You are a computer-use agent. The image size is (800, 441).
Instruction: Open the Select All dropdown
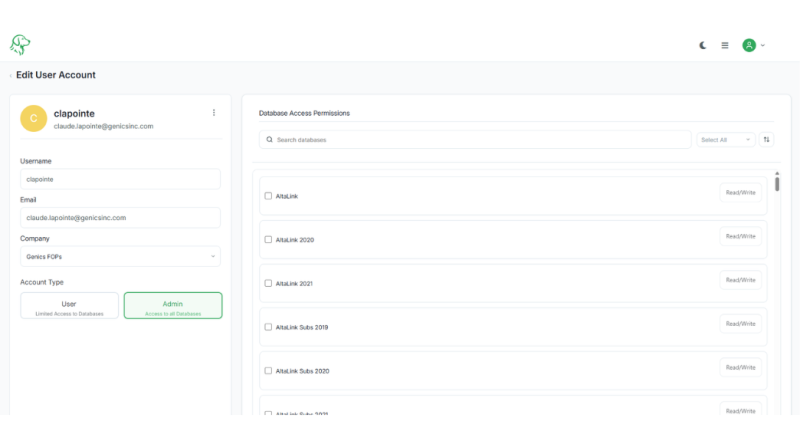point(726,139)
